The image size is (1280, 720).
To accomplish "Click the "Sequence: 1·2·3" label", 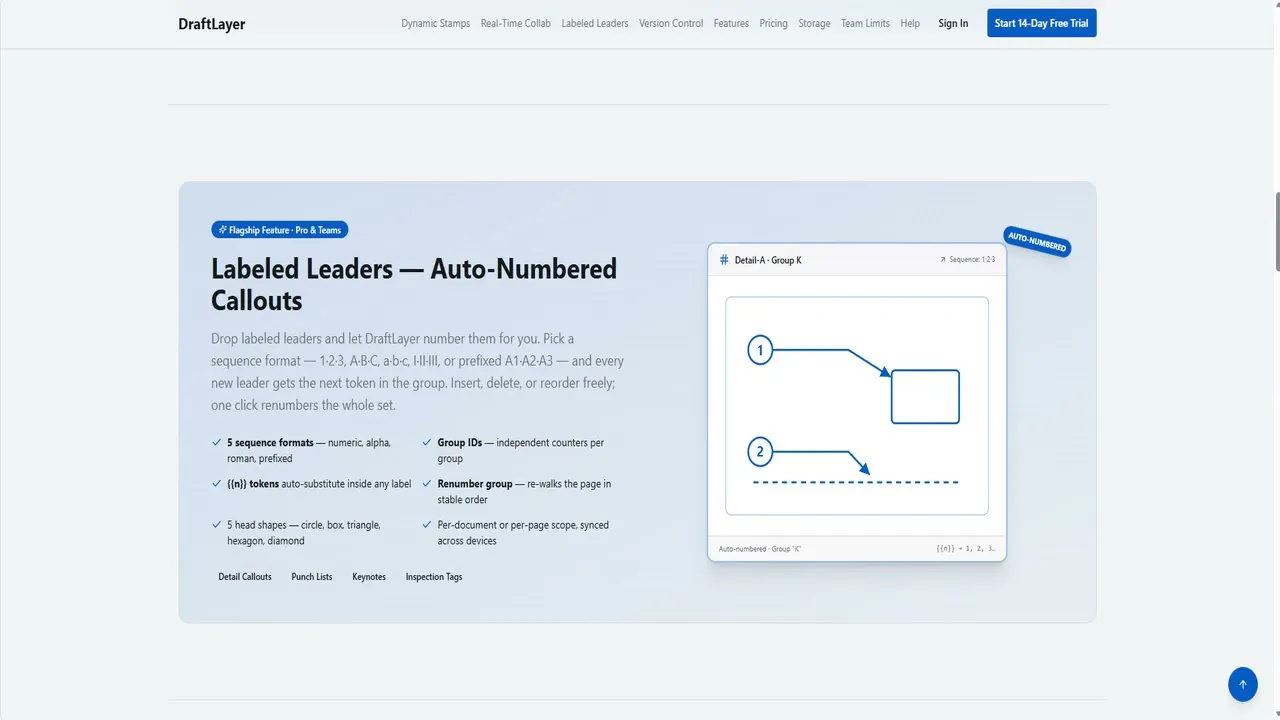I will [973, 260].
